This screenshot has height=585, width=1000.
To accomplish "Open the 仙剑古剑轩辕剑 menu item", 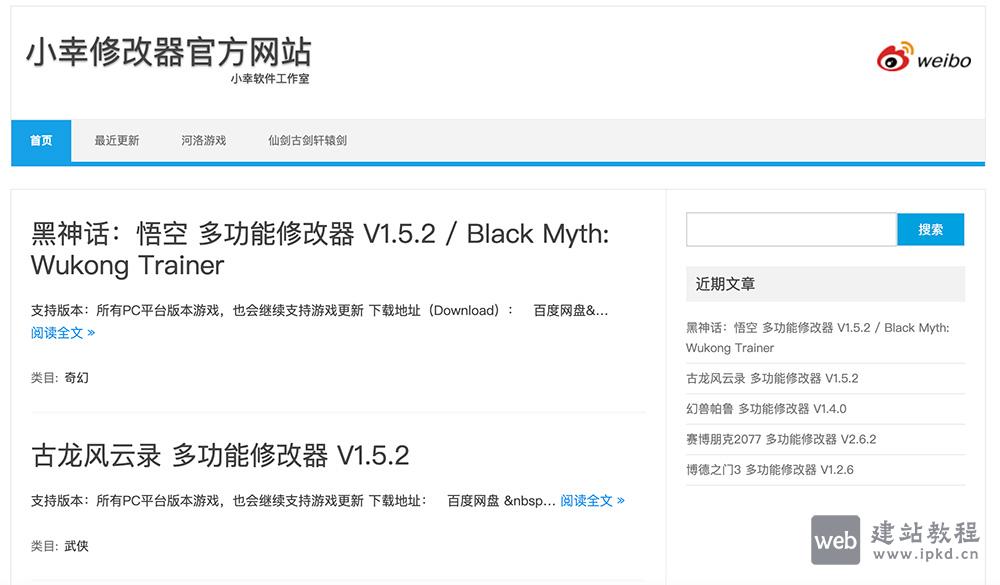I will point(307,140).
